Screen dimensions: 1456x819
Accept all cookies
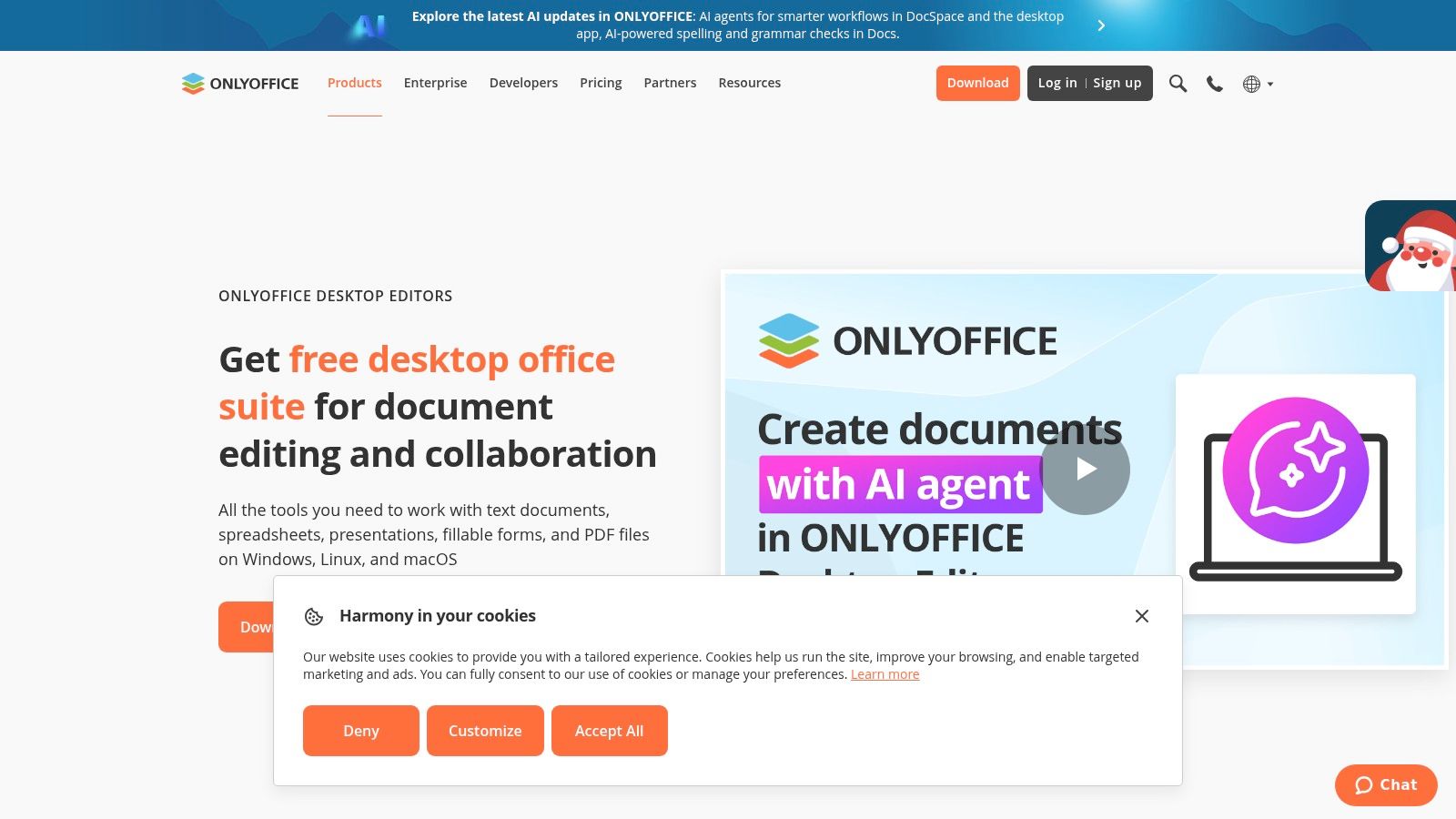pos(609,731)
